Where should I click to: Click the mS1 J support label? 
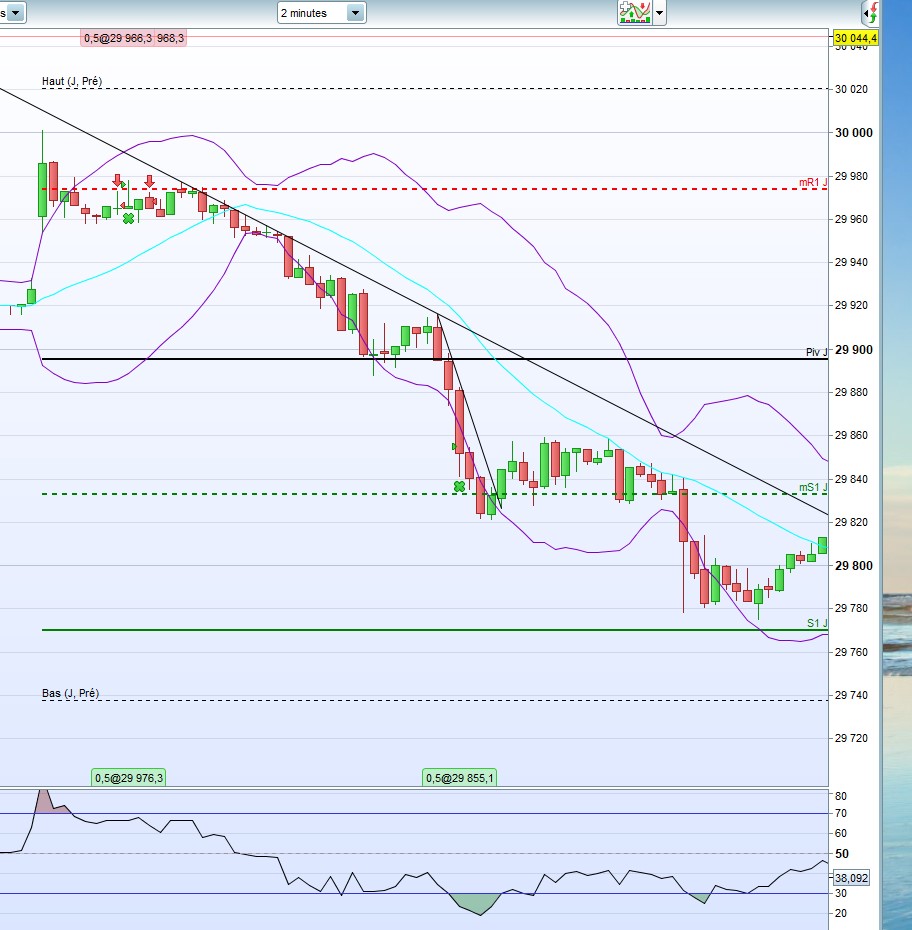(x=813, y=488)
